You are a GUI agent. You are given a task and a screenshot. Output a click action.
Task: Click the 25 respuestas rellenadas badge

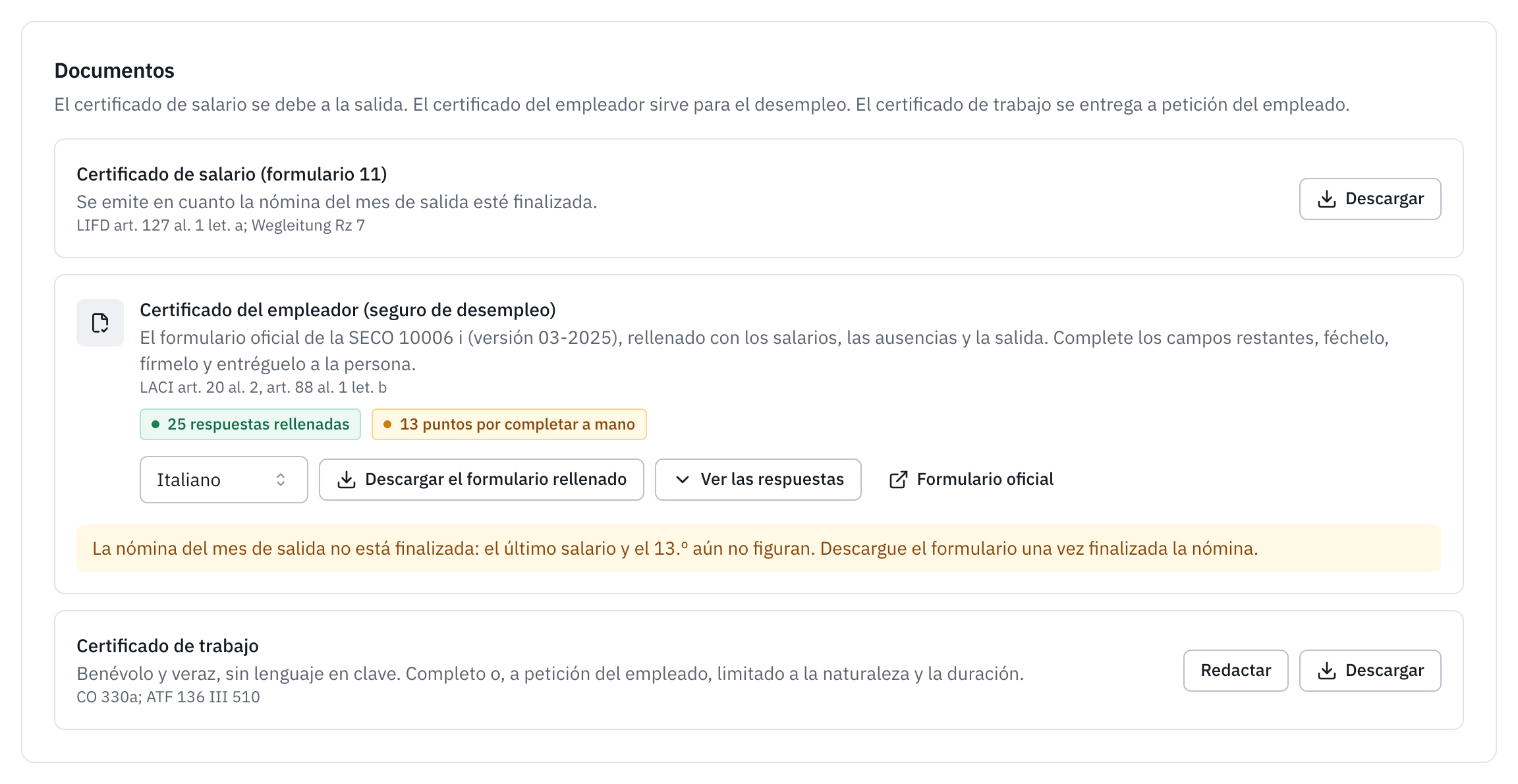coord(250,424)
